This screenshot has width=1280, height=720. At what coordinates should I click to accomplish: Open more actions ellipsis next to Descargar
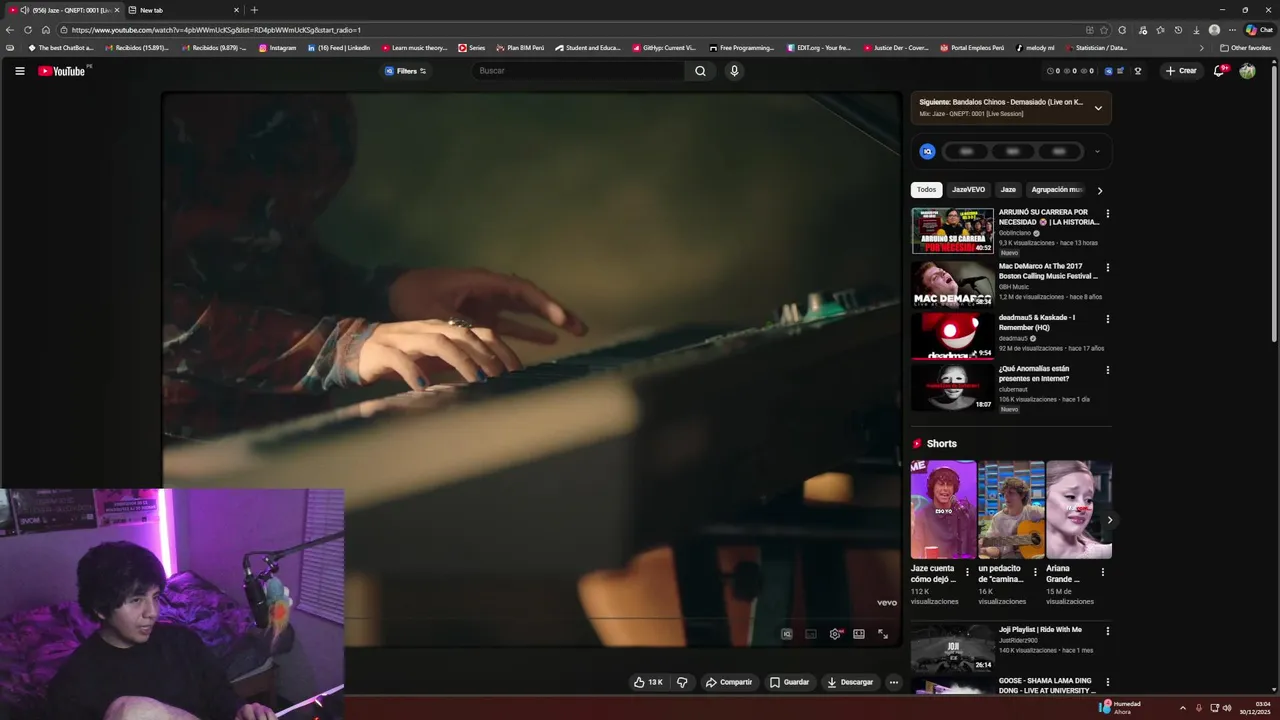point(894,682)
